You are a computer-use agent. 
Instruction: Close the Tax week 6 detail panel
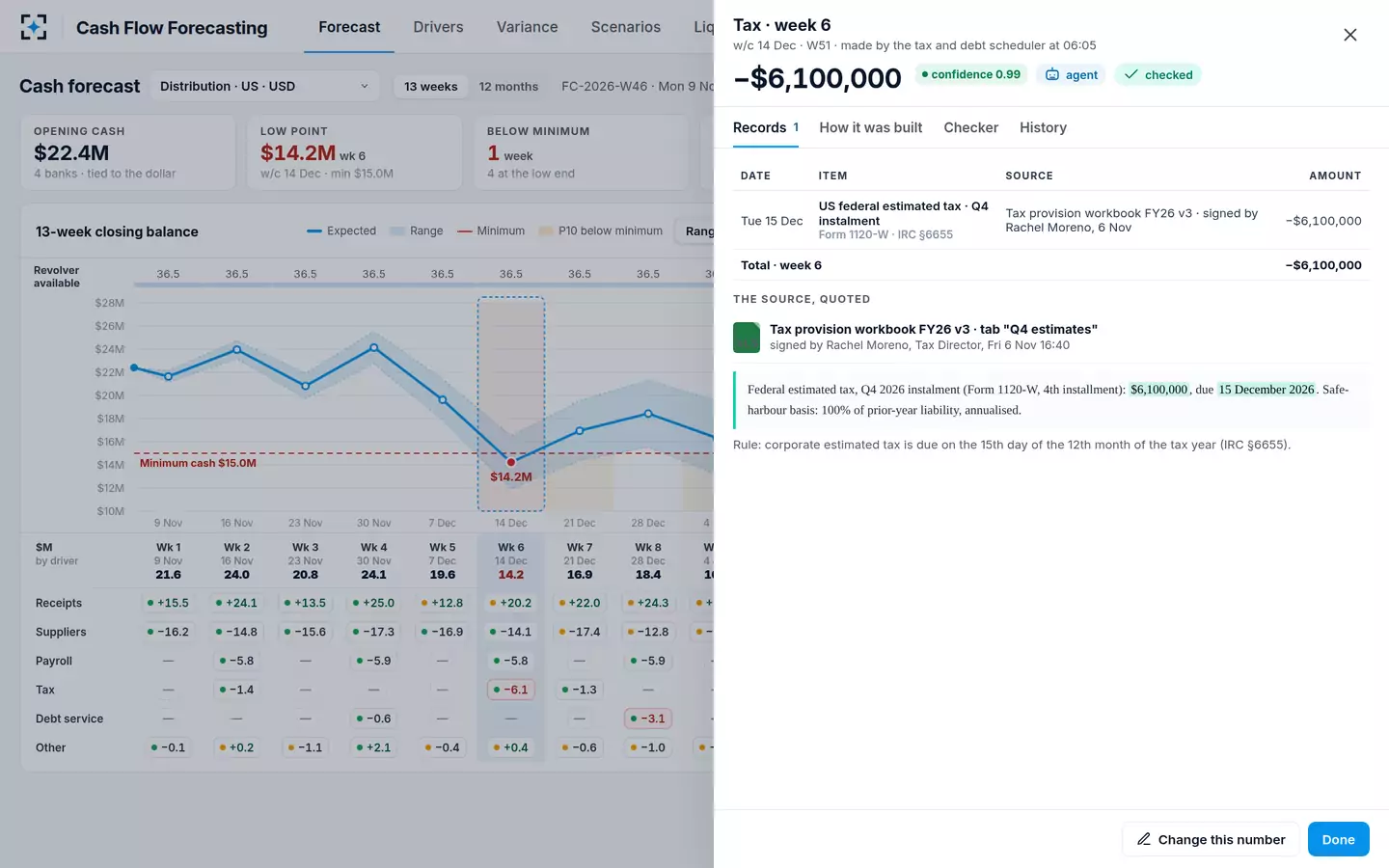click(1350, 35)
